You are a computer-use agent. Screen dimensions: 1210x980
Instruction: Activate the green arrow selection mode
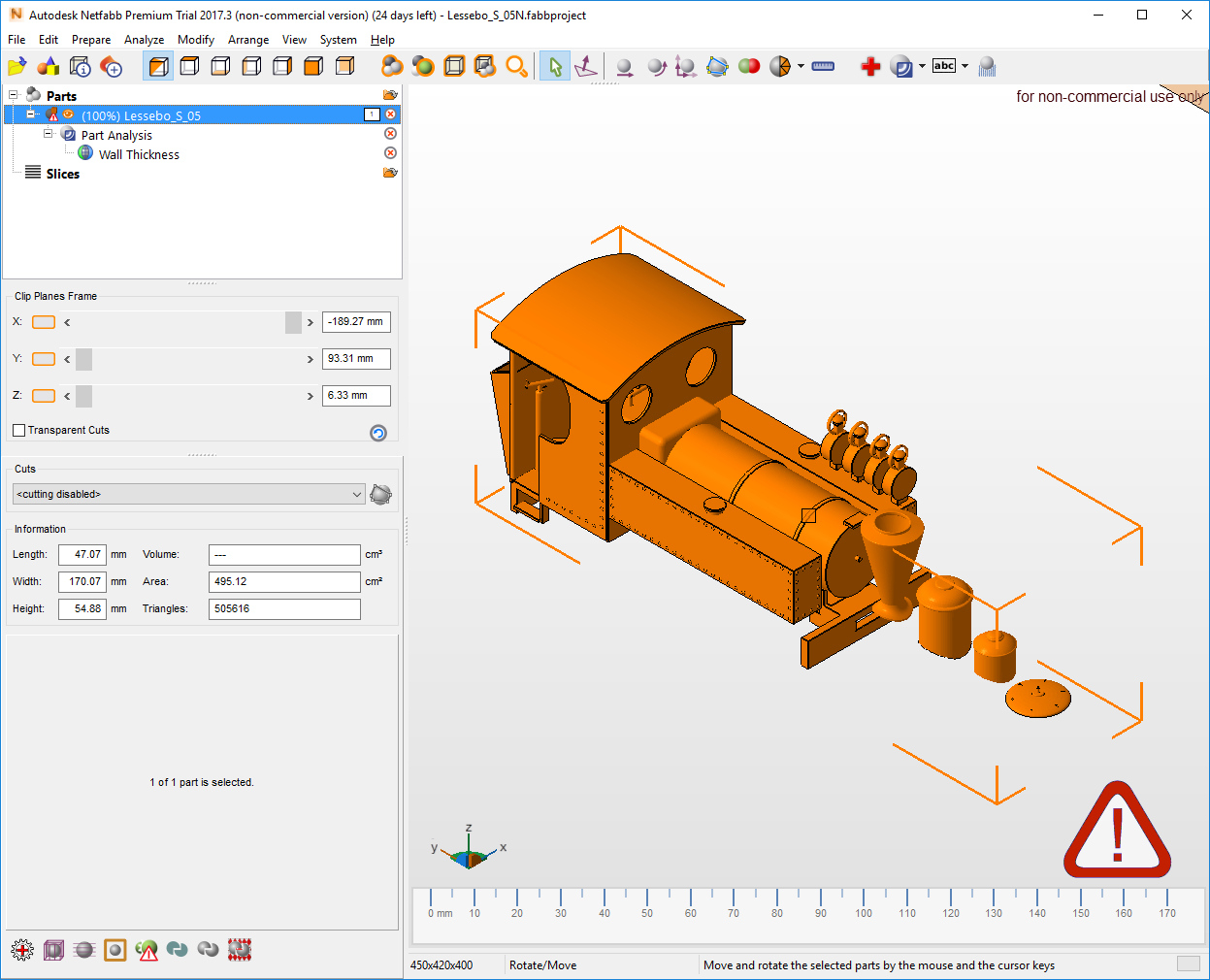[555, 66]
